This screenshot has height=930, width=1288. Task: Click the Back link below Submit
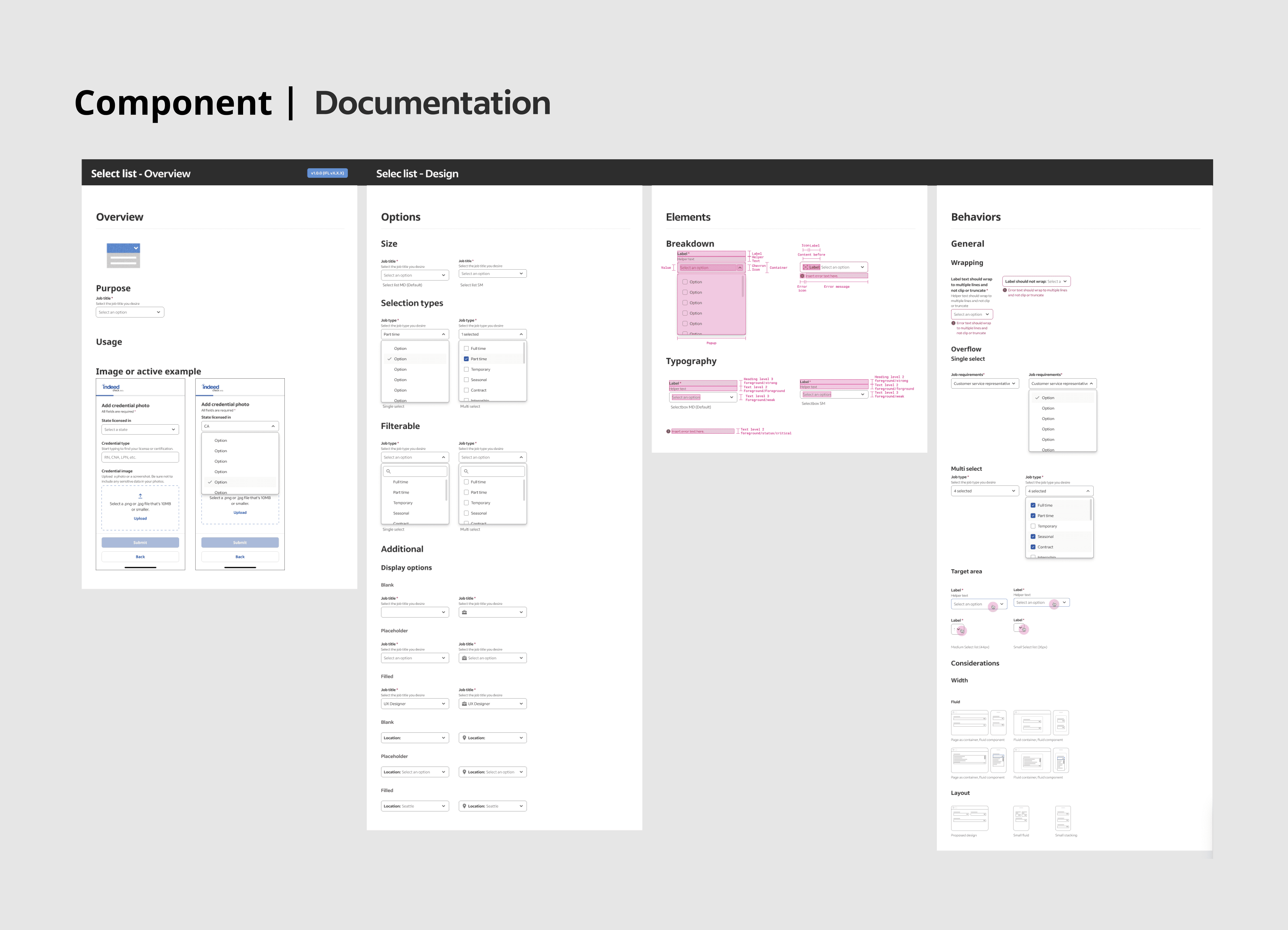click(140, 556)
